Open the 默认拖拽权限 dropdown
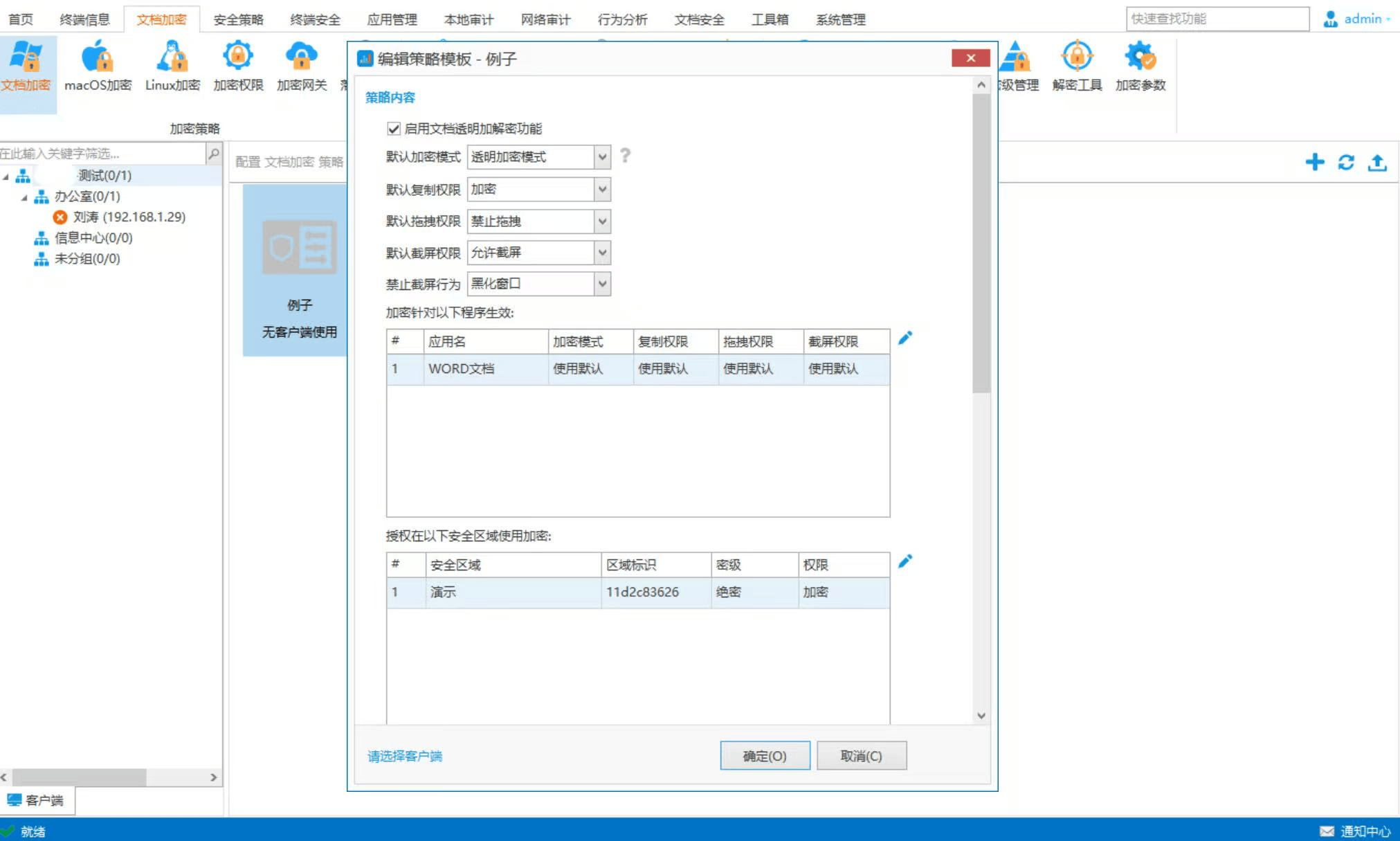 pyautogui.click(x=602, y=221)
